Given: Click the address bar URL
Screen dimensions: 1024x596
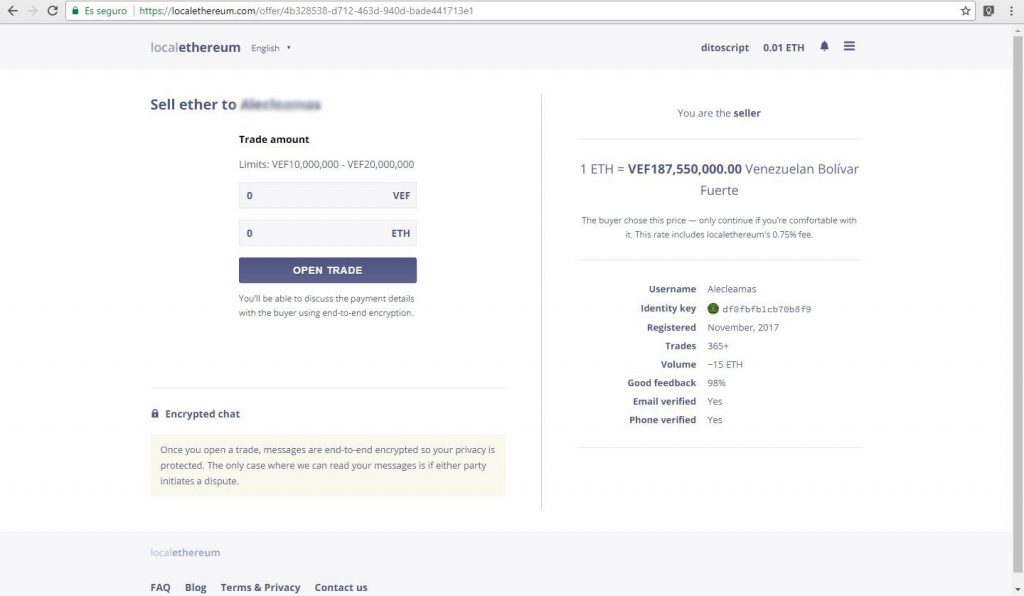Looking at the screenshot, I should tap(306, 10).
